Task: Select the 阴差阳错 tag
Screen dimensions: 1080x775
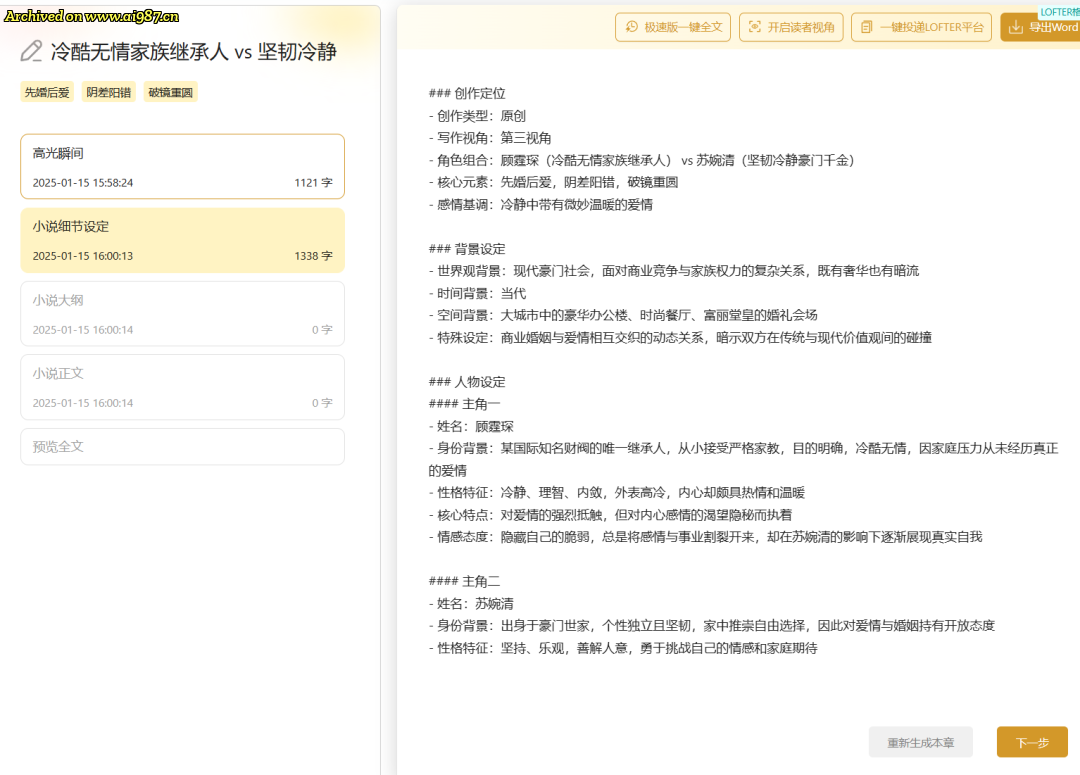Action: 109,92
